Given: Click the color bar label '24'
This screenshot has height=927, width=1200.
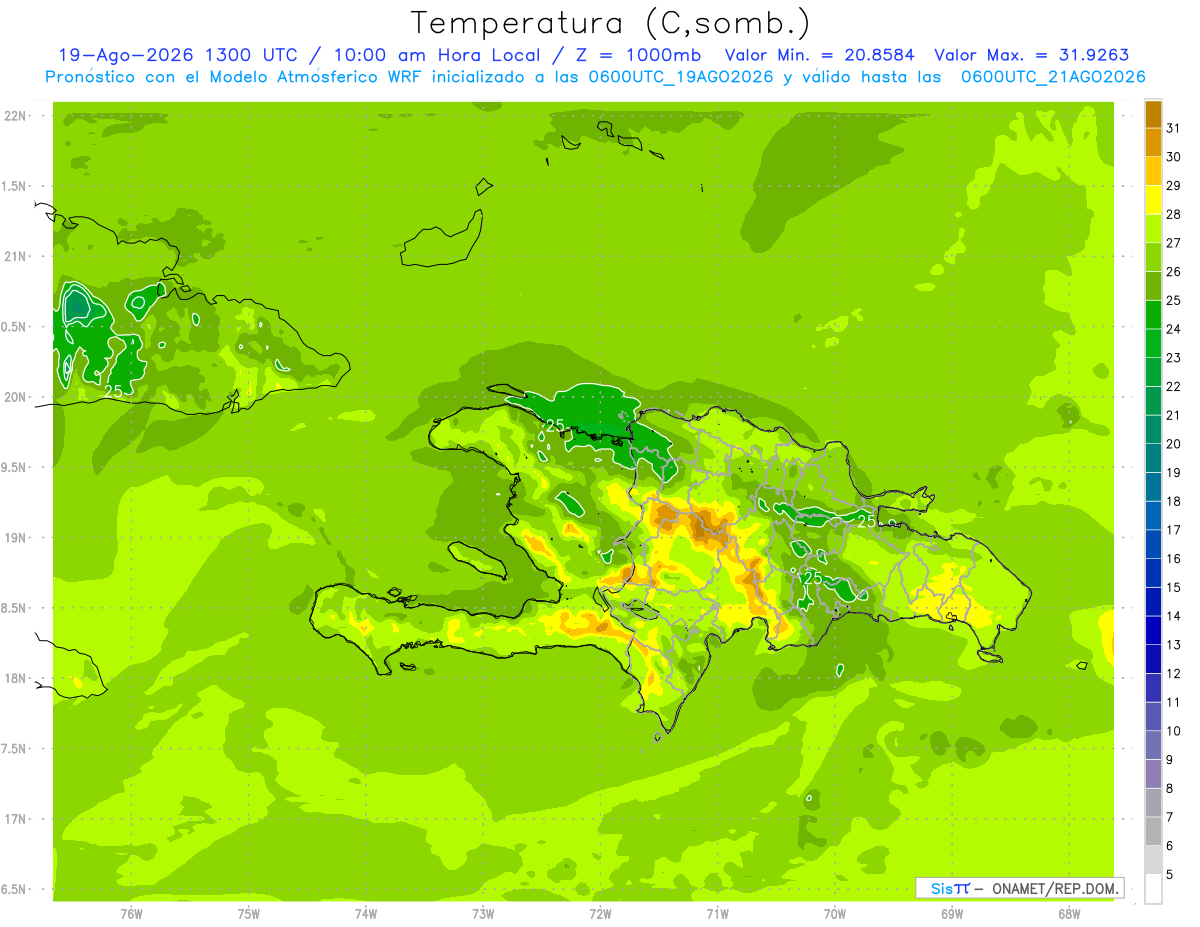Looking at the screenshot, I should click(x=1174, y=329).
